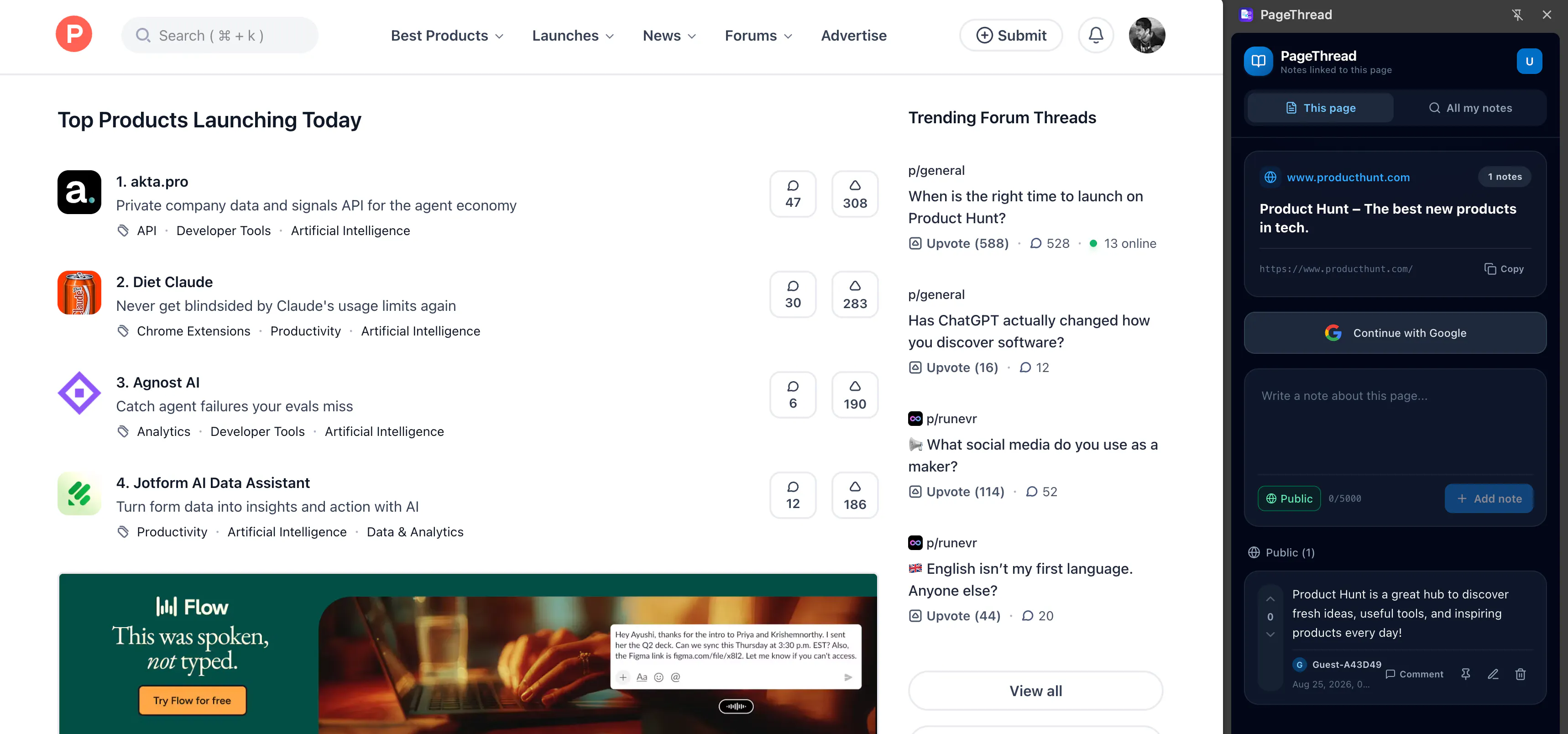Open the user profile avatar

[x=1147, y=35]
